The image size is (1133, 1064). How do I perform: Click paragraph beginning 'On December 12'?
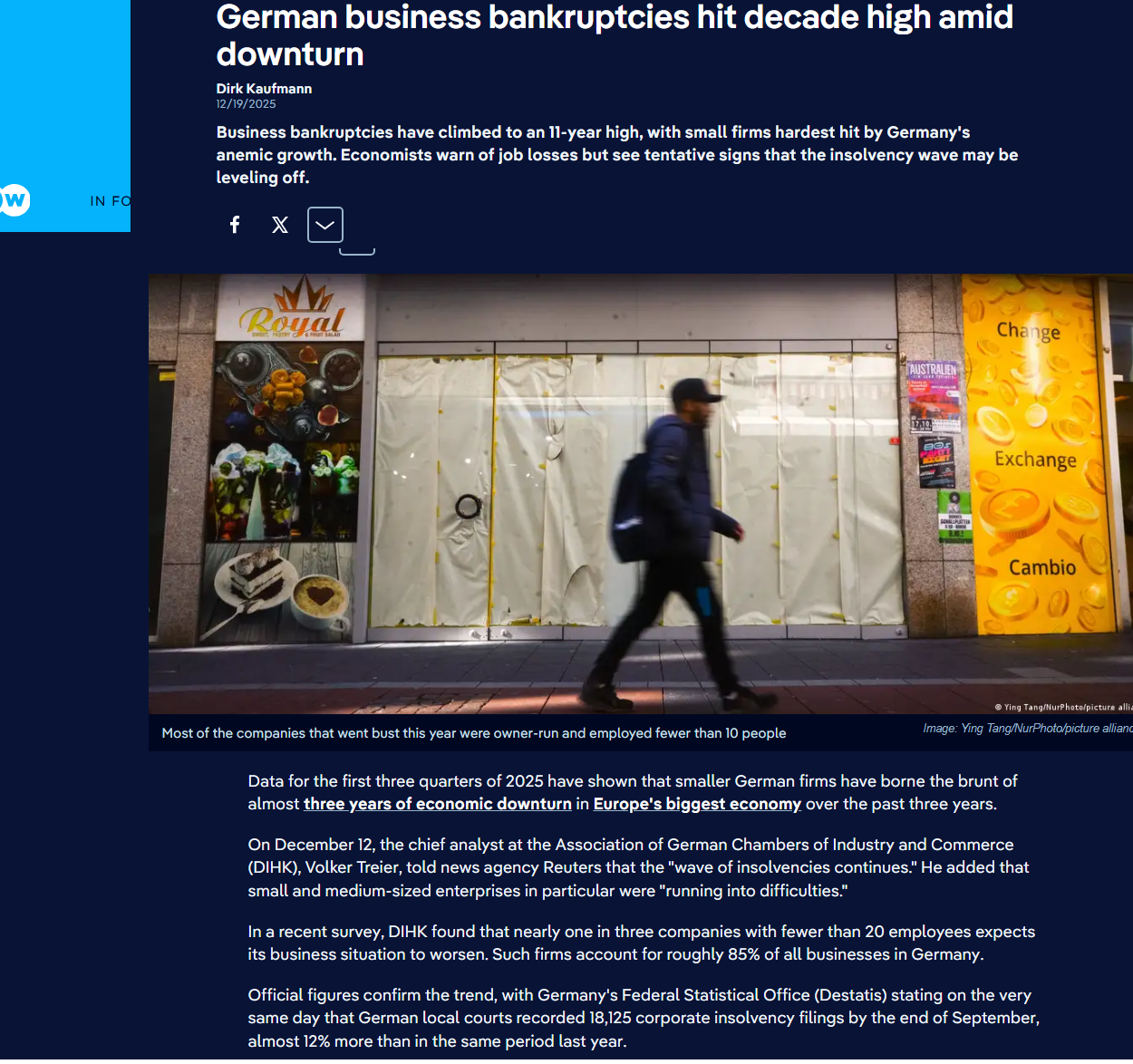[x=639, y=867]
